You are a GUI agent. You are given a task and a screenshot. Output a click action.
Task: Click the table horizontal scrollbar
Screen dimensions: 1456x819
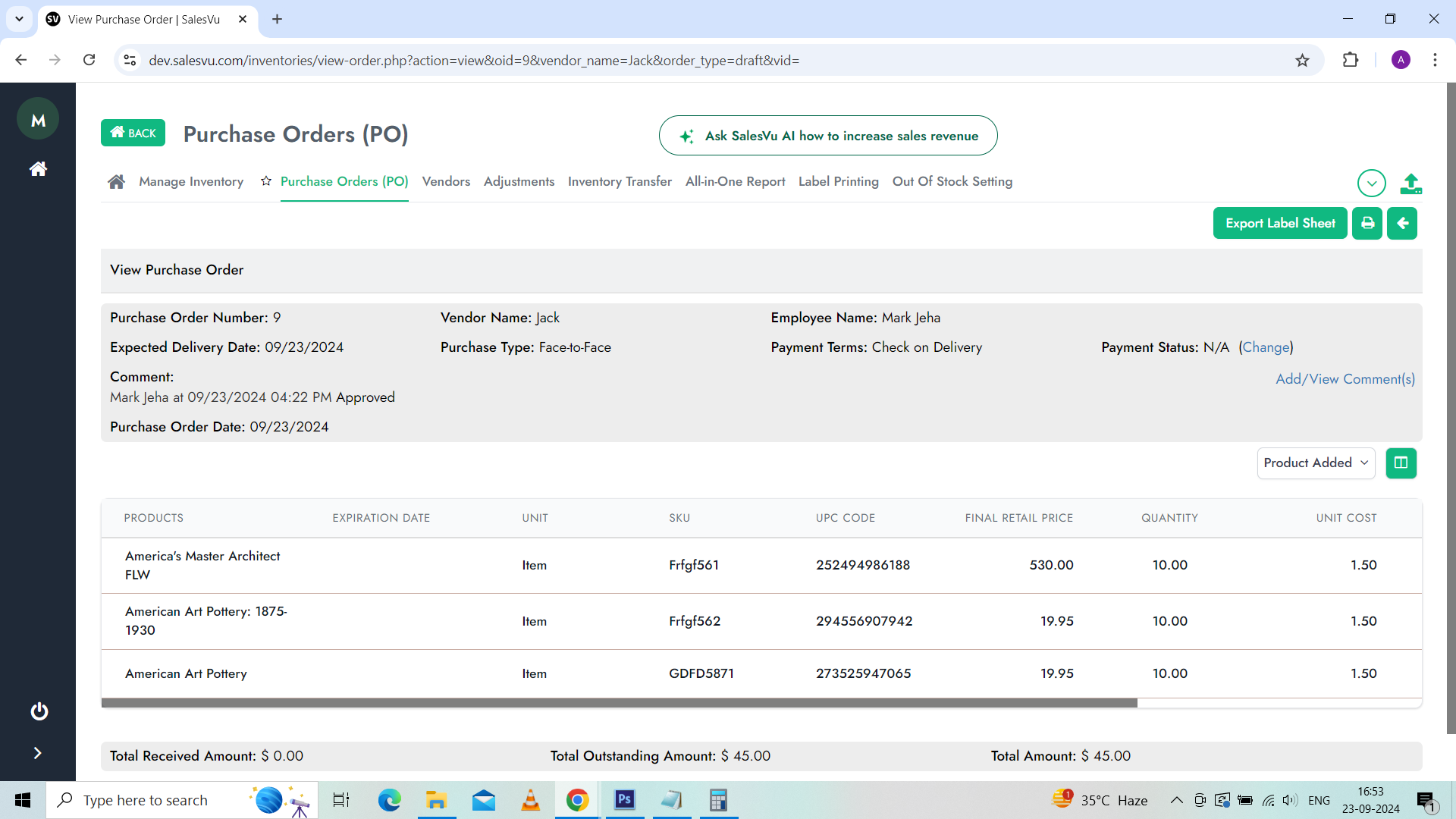tap(619, 703)
